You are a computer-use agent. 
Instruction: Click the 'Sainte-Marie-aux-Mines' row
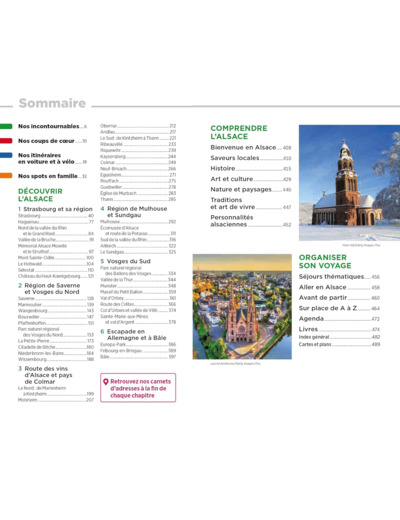138,319
